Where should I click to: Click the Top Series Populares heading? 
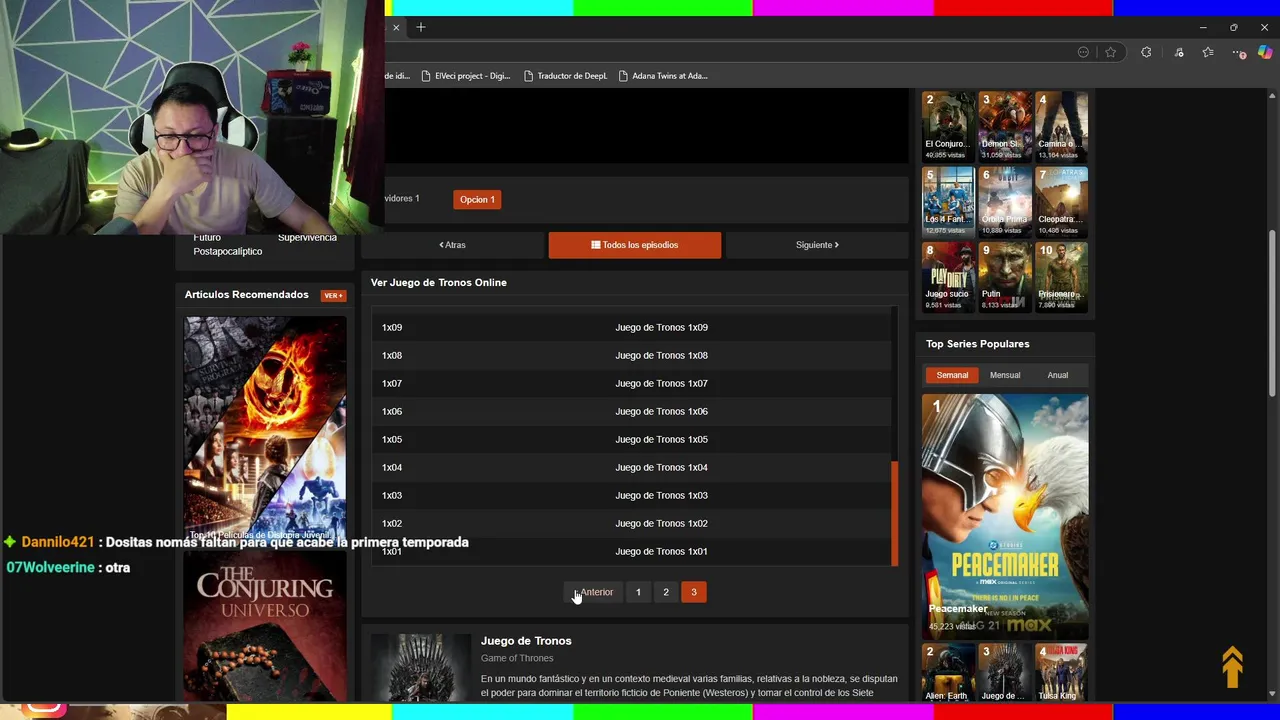pyautogui.click(x=977, y=344)
